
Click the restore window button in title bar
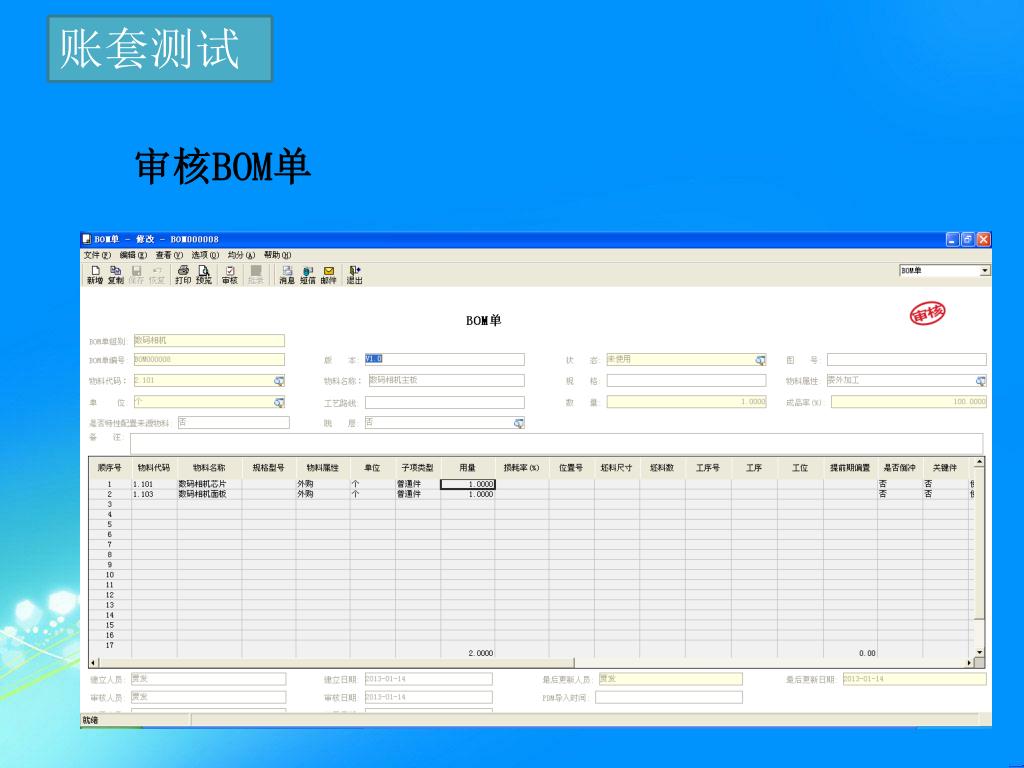click(968, 239)
